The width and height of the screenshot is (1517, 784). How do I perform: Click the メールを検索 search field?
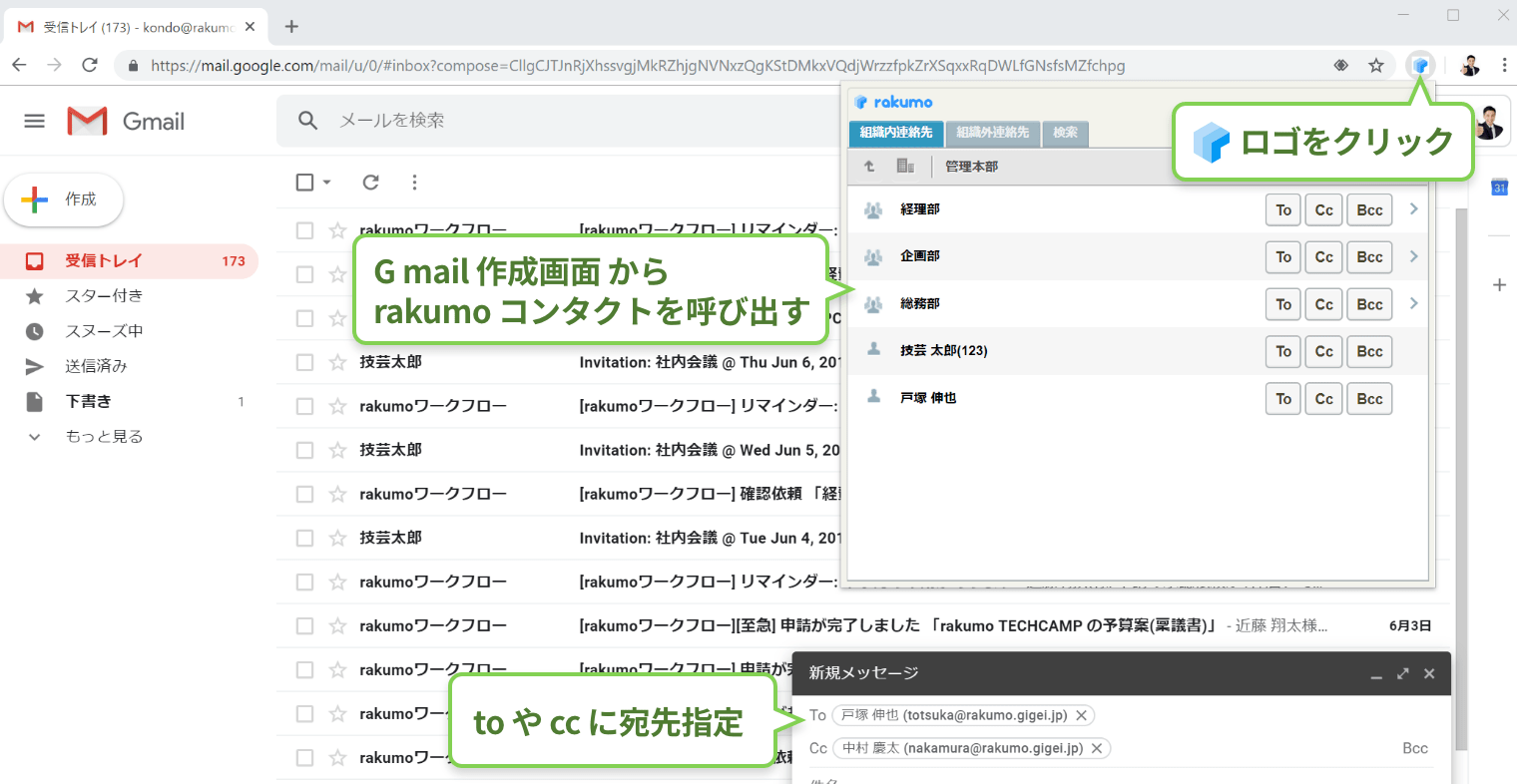coord(559,121)
